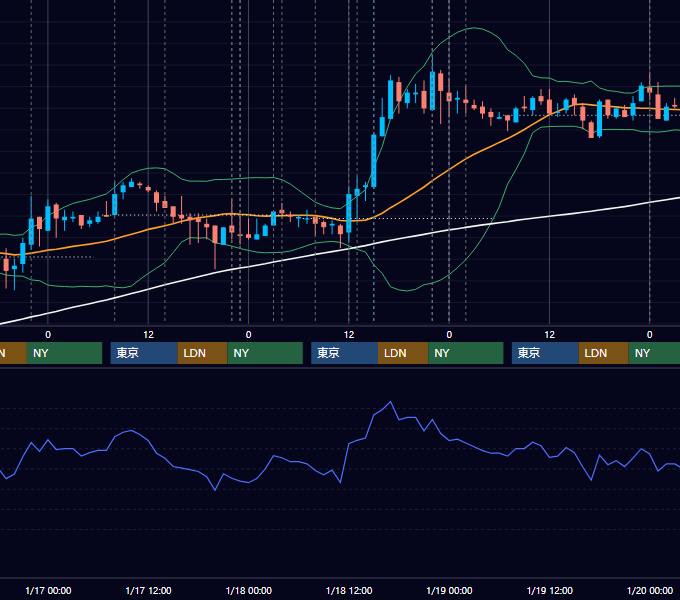This screenshot has width=680, height=600.
Task: Click the NY session block spanning 1/19 00:00
Action: coord(466,353)
